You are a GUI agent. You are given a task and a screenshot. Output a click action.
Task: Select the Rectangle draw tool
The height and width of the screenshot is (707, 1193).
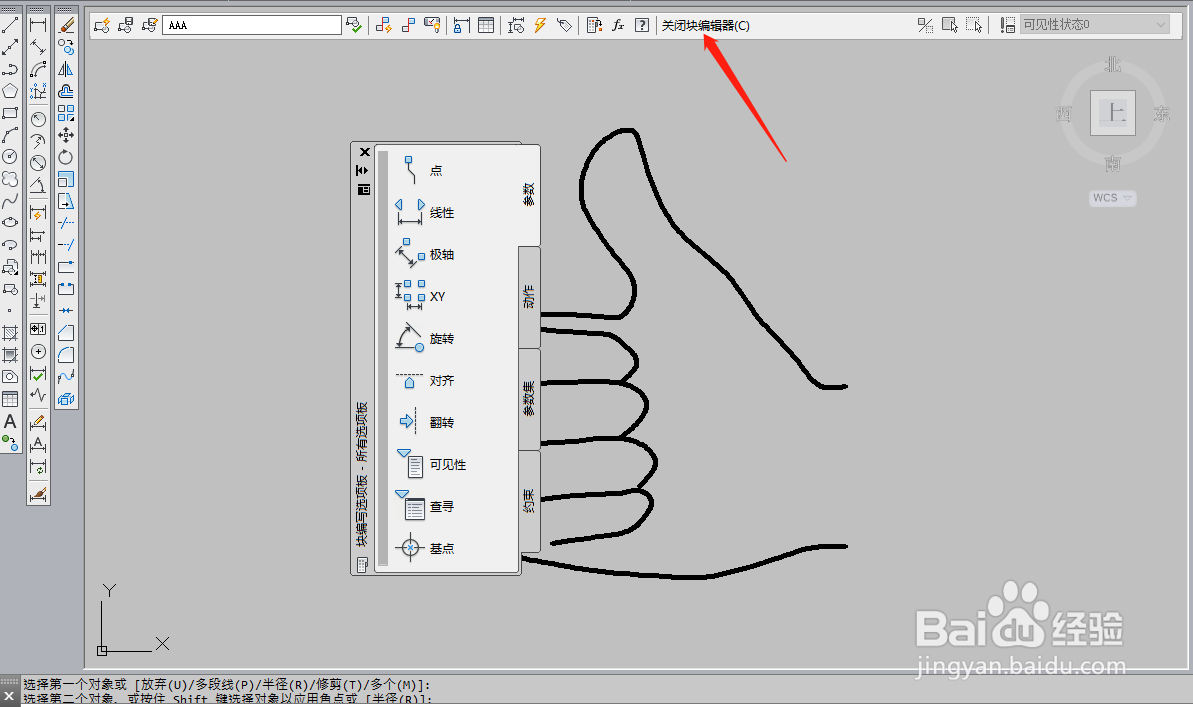(x=10, y=113)
